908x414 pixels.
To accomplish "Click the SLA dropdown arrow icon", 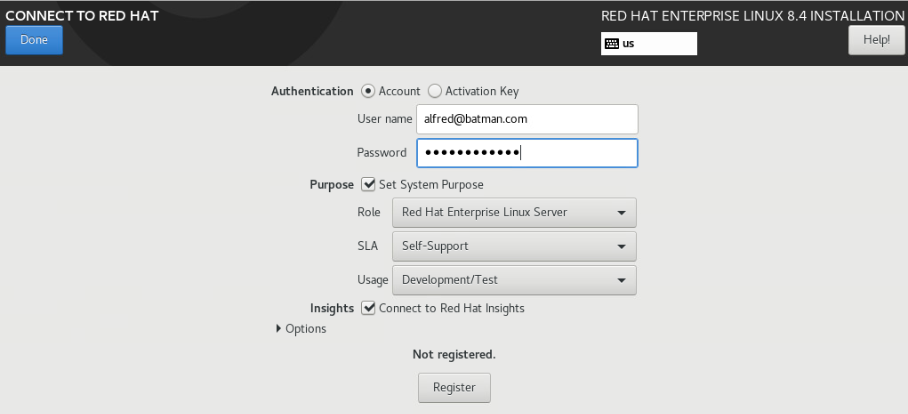I will (x=621, y=247).
